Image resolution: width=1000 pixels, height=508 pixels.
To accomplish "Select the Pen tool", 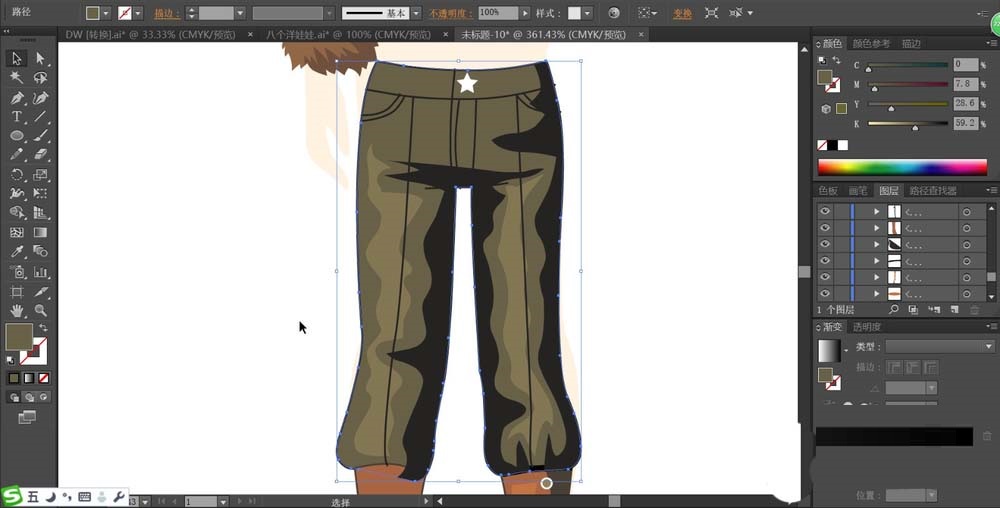I will (17, 98).
